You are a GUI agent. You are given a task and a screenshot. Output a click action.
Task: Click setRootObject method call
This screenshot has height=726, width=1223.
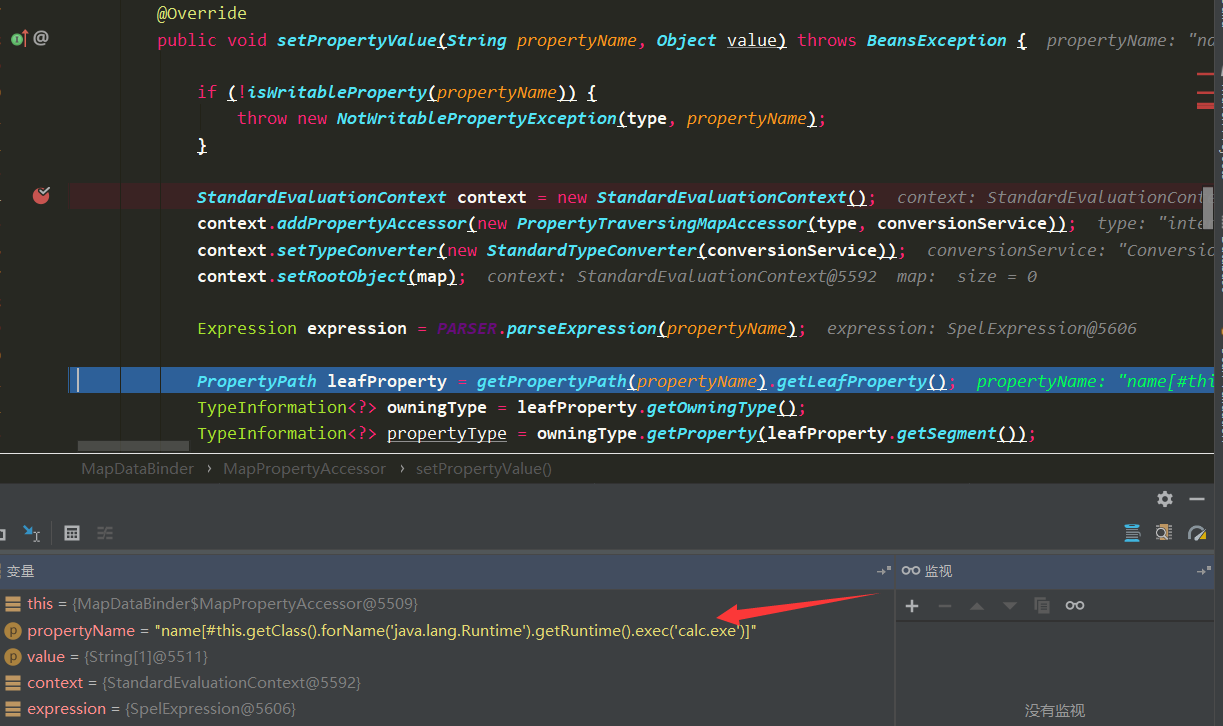click(341, 276)
